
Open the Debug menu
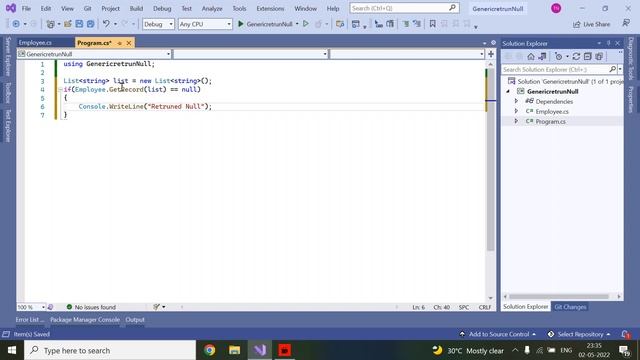coord(162,9)
